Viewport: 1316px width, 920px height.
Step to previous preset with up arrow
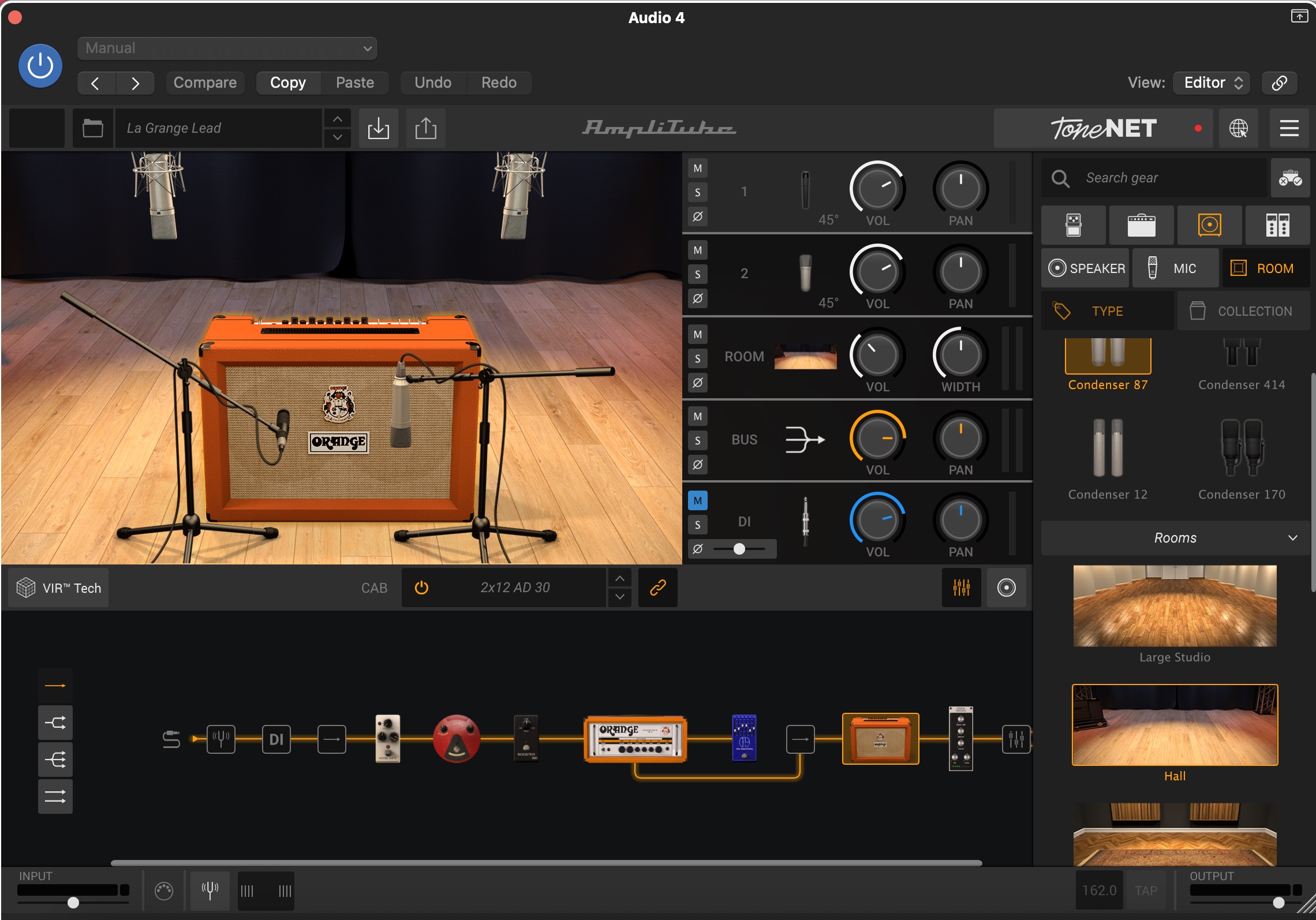click(338, 119)
